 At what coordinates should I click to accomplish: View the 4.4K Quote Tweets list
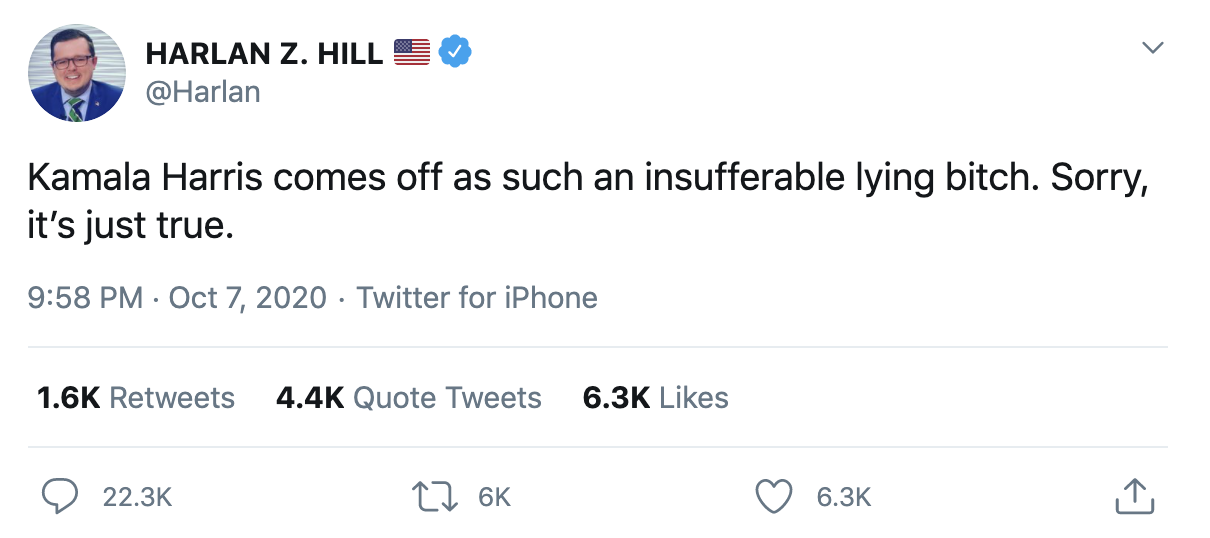(x=408, y=397)
